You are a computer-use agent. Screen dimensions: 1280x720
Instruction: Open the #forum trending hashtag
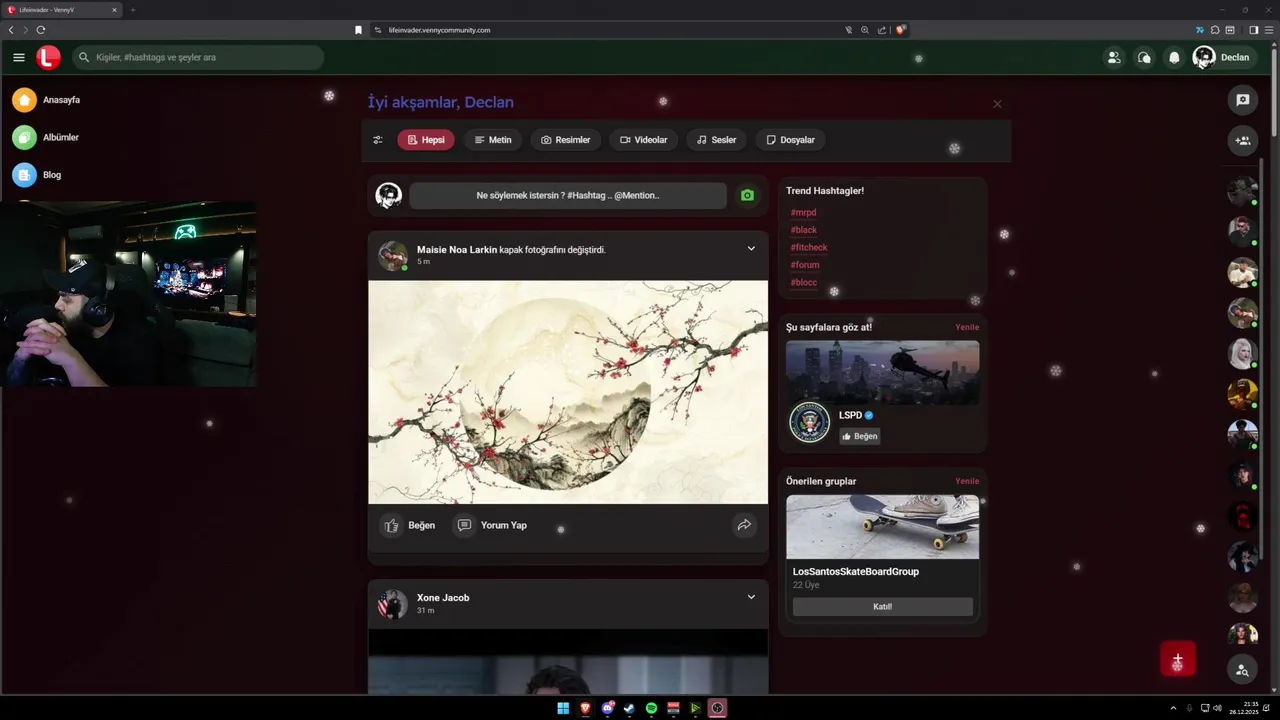[805, 265]
